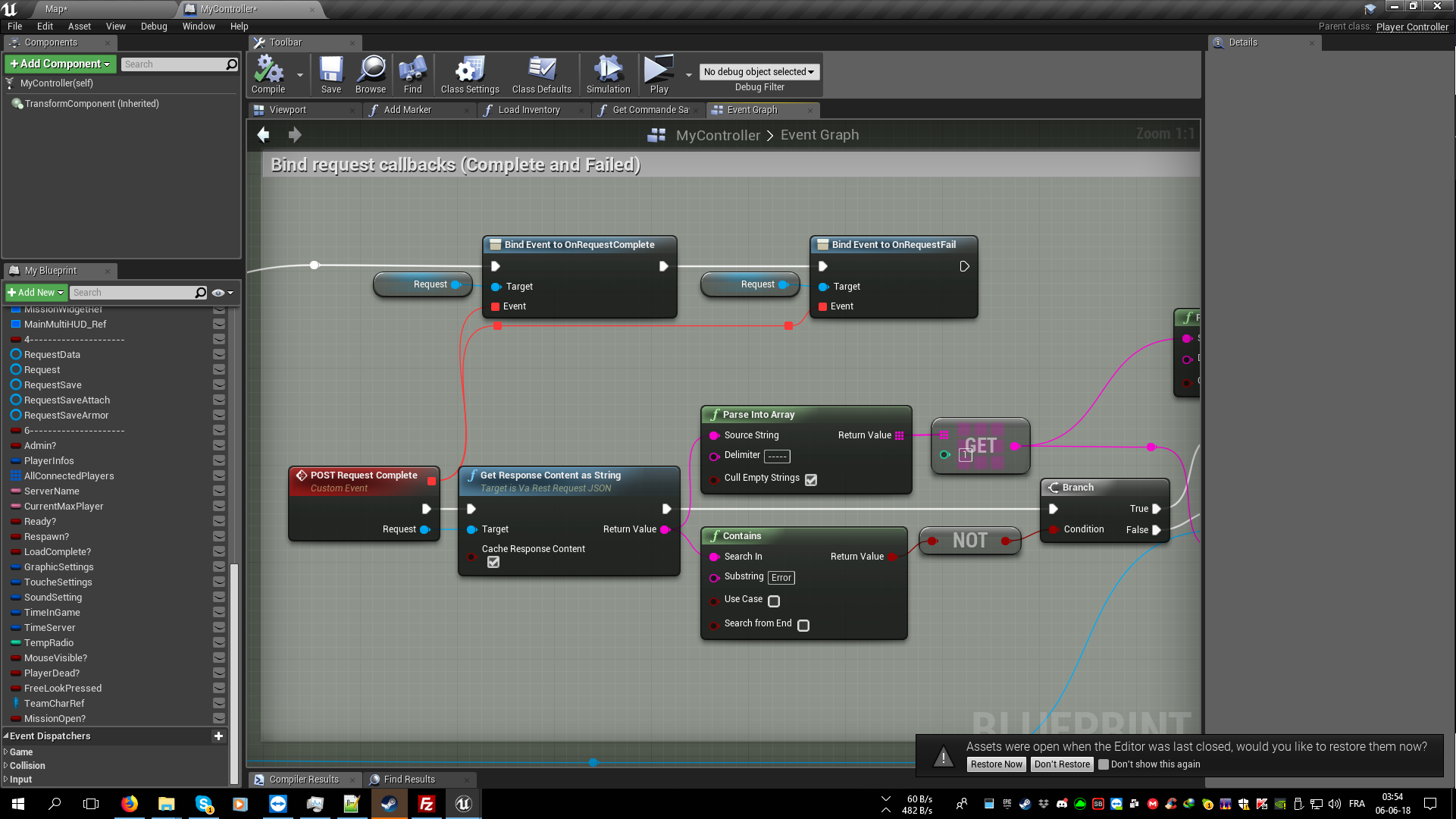The image size is (1456, 819).
Task: Uncheck Cull Empty Strings on Parse Into Array
Action: tap(811, 479)
